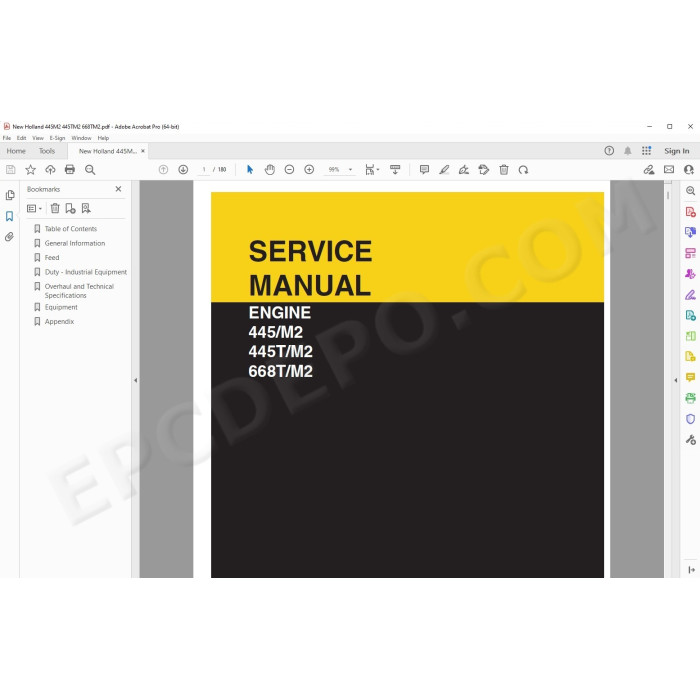This screenshot has height=700, width=700.
Task: Open Duty - Industrial Equipment bookmark
Action: [86, 272]
